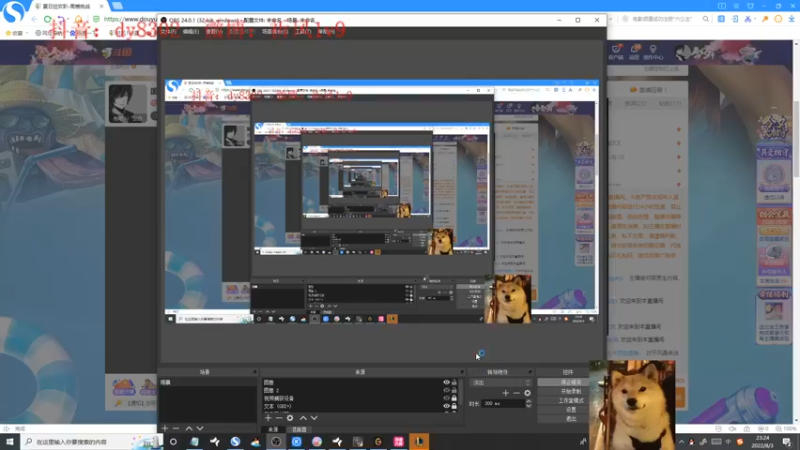The height and width of the screenshot is (450, 800).
Task: Remove the scene transition with the minus icon
Action: (516, 393)
